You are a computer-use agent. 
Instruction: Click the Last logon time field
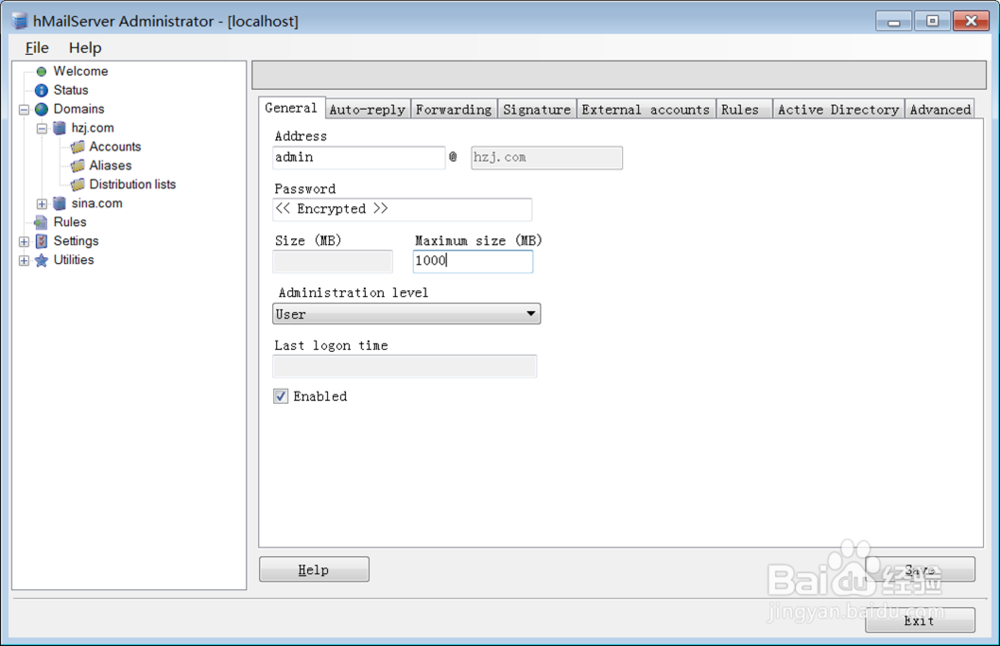(404, 366)
